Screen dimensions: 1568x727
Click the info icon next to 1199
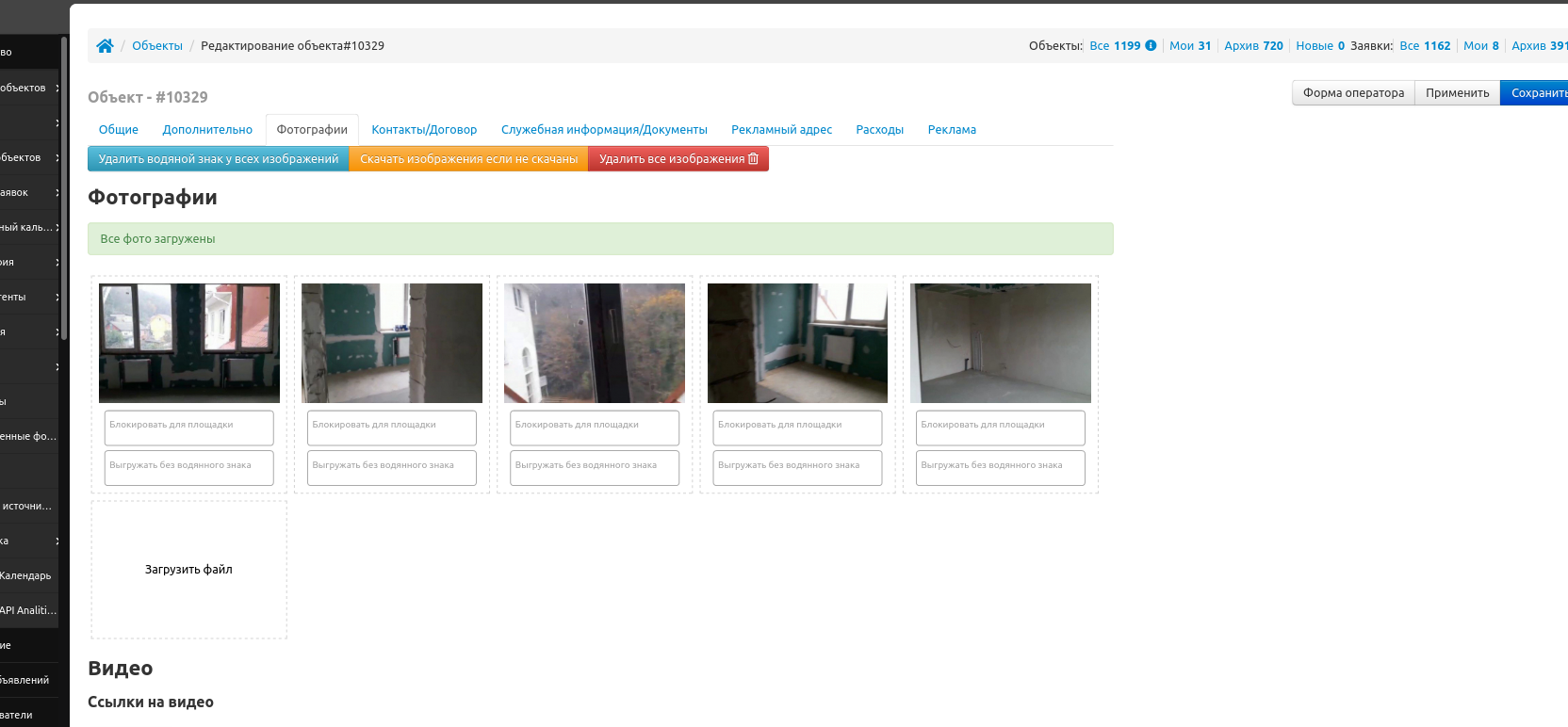pyautogui.click(x=1151, y=45)
